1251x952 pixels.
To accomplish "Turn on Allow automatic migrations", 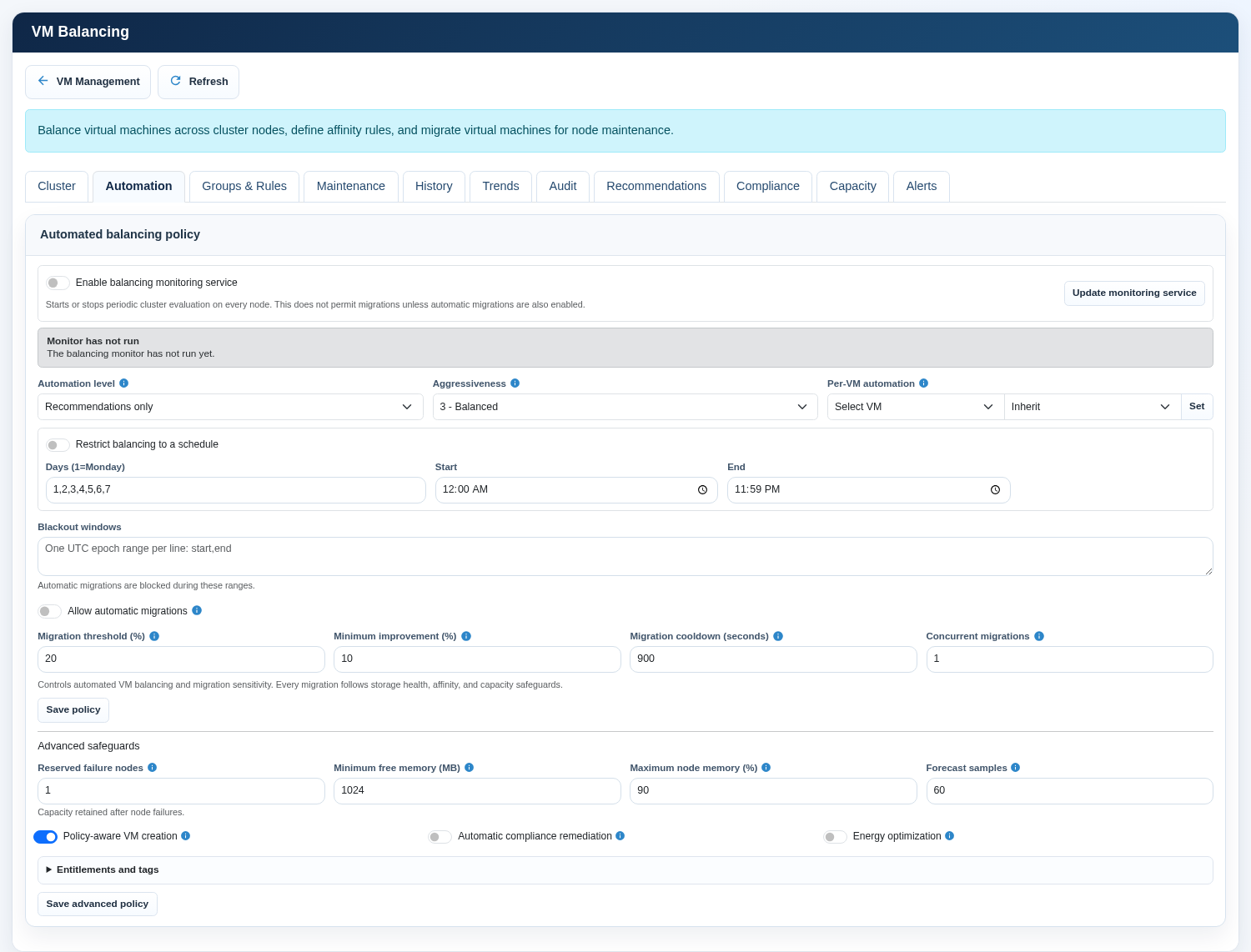I will click(49, 611).
